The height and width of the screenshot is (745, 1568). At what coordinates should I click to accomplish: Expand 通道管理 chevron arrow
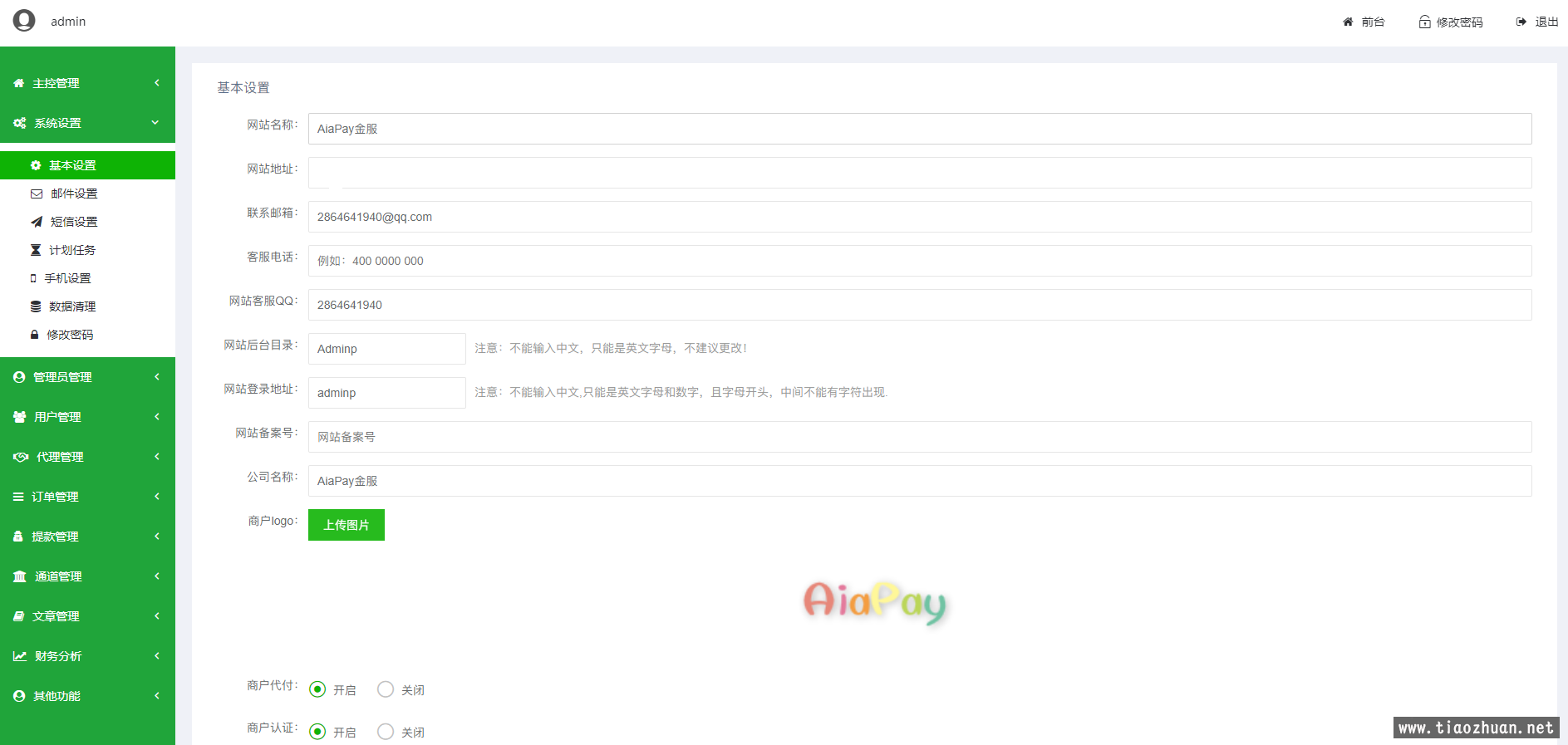pyautogui.click(x=156, y=576)
